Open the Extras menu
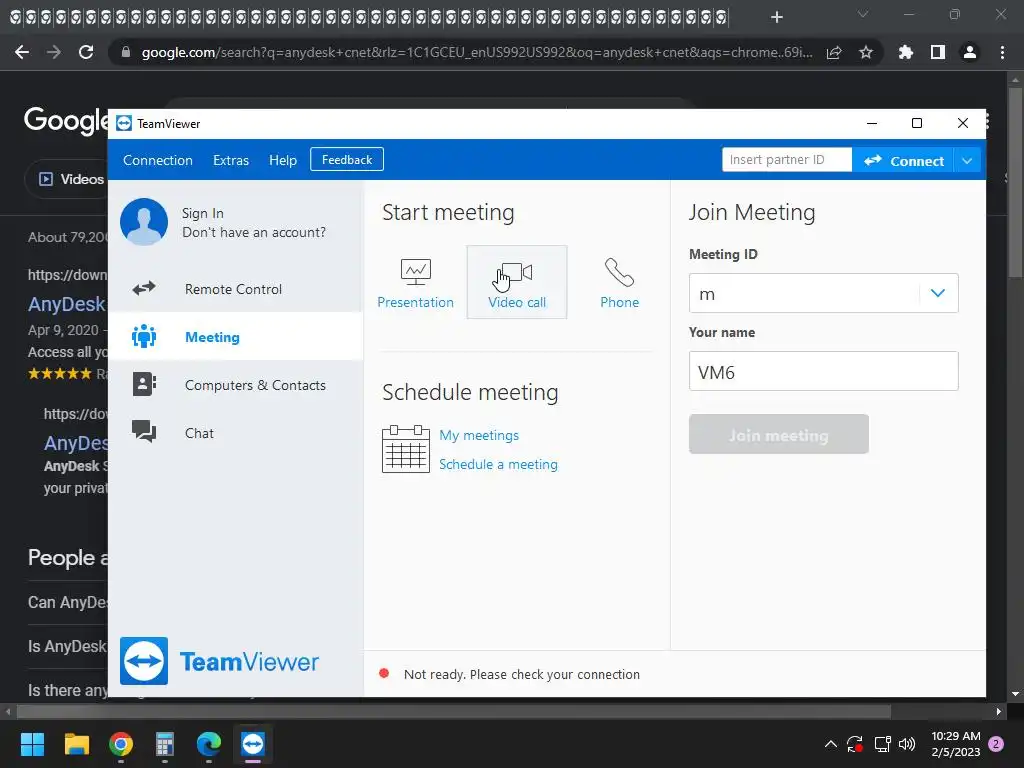 (231, 160)
